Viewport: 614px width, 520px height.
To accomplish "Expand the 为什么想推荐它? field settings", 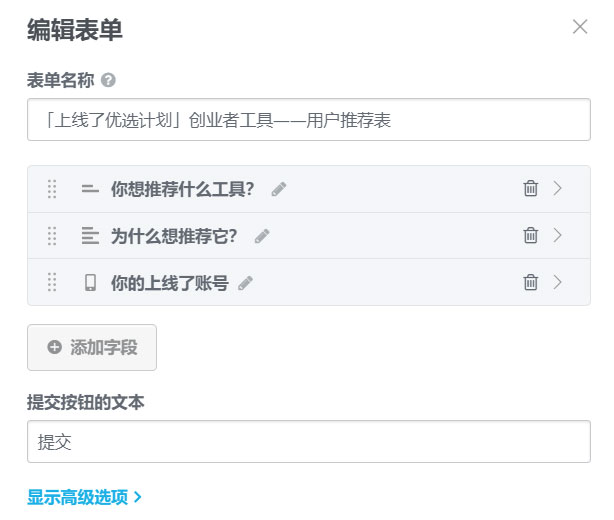I will click(x=558, y=235).
